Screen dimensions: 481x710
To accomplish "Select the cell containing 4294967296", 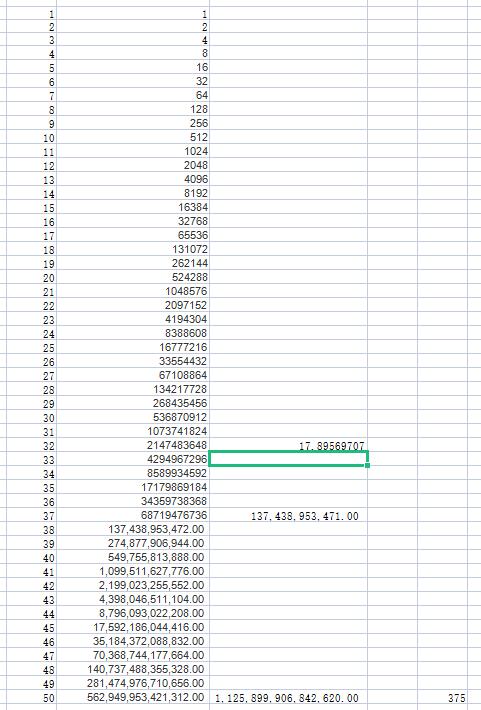I will click(133, 459).
